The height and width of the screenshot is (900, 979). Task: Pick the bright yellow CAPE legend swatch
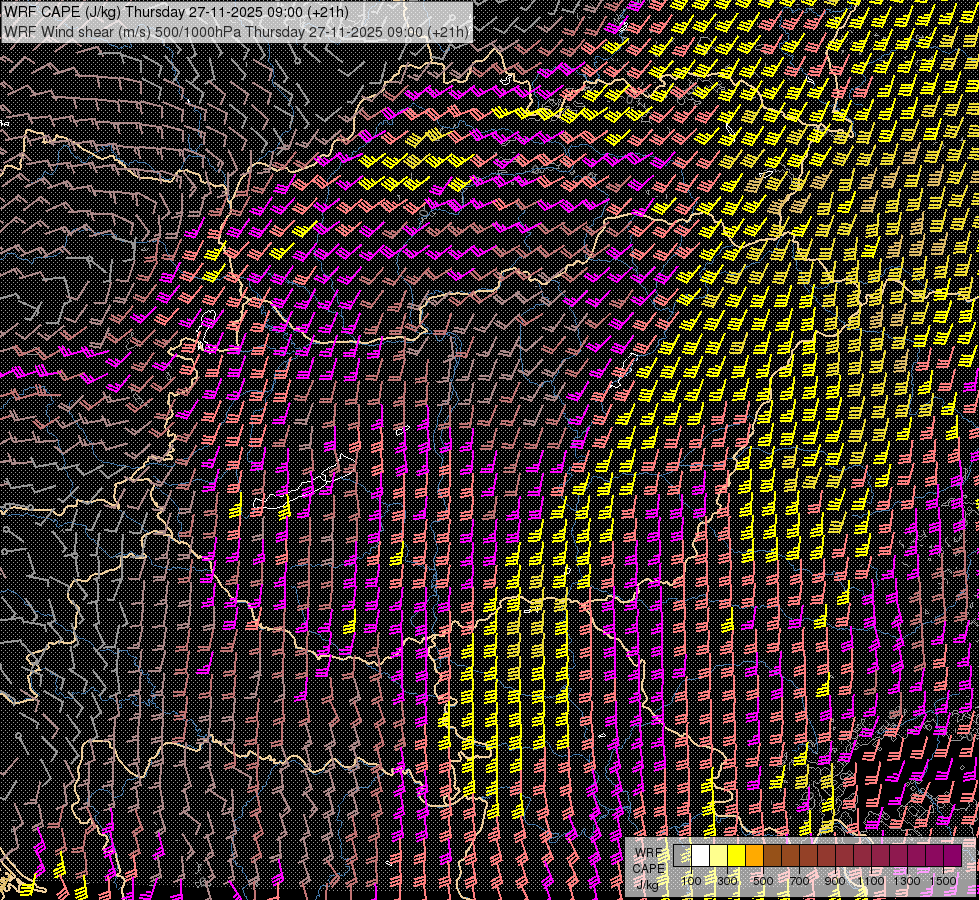pyautogui.click(x=736, y=855)
